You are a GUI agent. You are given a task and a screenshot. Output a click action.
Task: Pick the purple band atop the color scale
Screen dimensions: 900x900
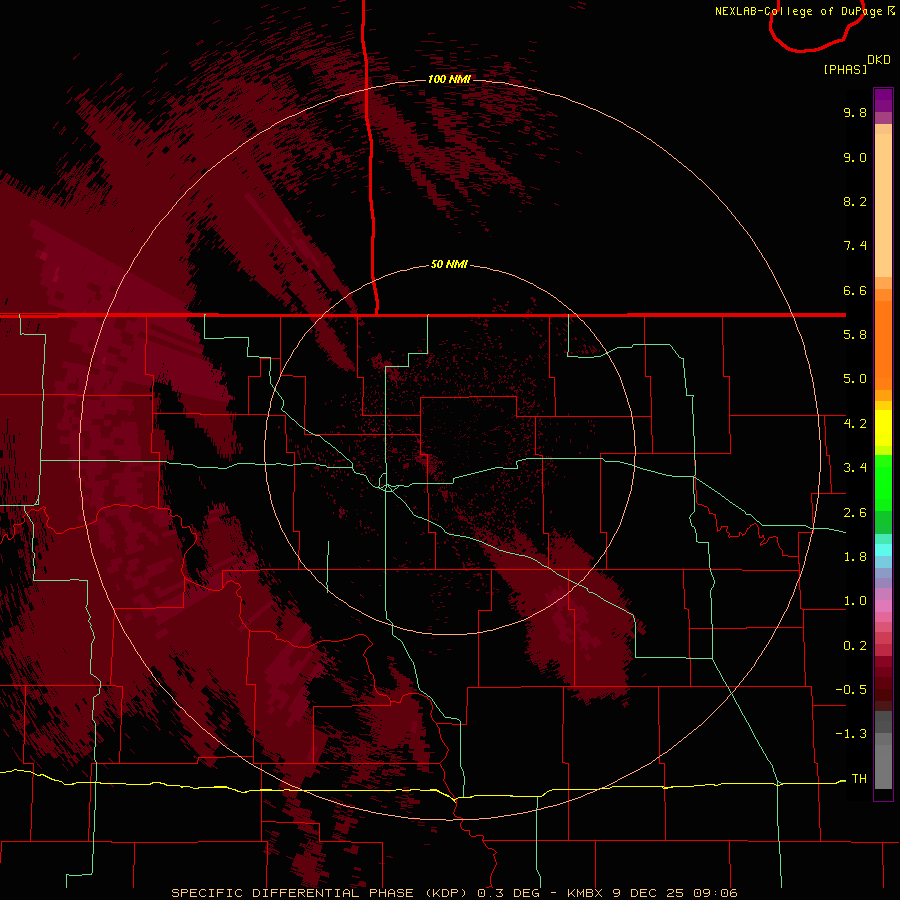pyautogui.click(x=883, y=100)
